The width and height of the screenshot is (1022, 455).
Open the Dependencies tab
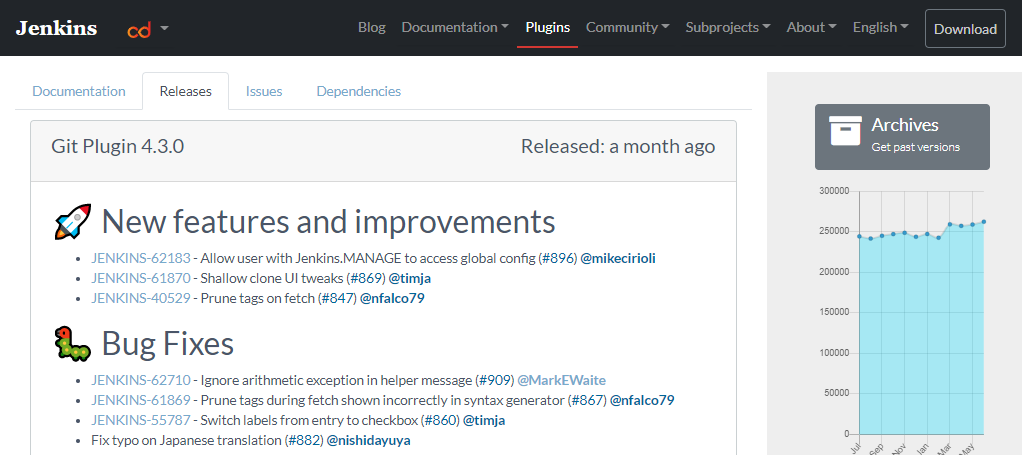pos(358,91)
